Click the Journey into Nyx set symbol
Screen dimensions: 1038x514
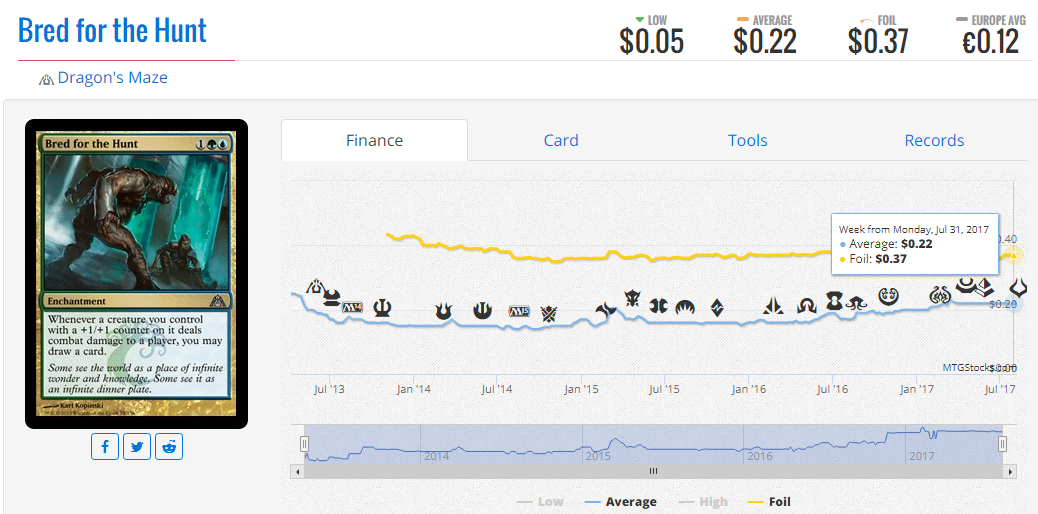point(483,310)
